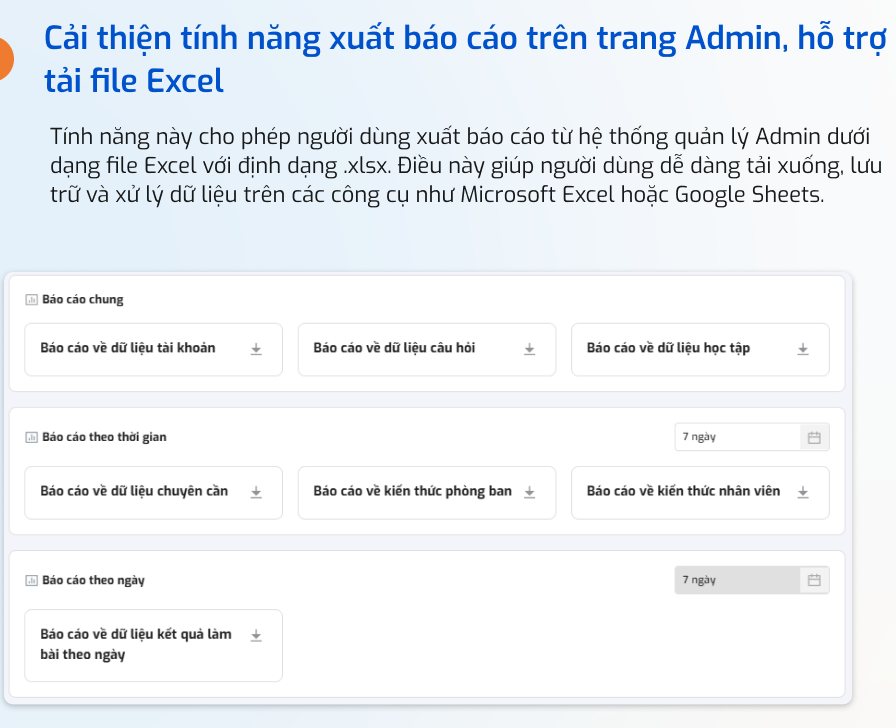This screenshot has width=896, height=728.
Task: Click the page title about Excel export
Action: click(x=465, y=59)
